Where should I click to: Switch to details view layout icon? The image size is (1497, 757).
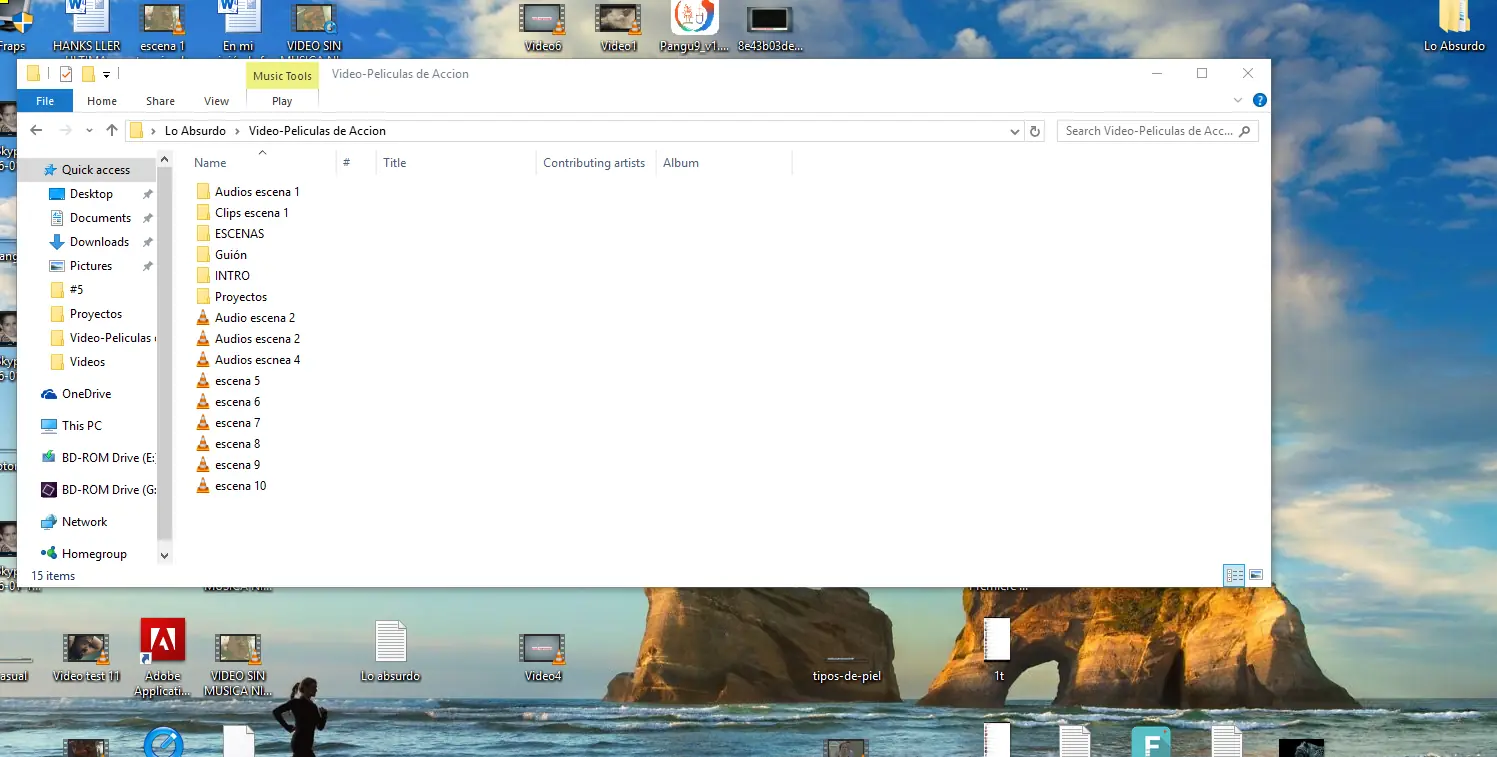point(1235,575)
